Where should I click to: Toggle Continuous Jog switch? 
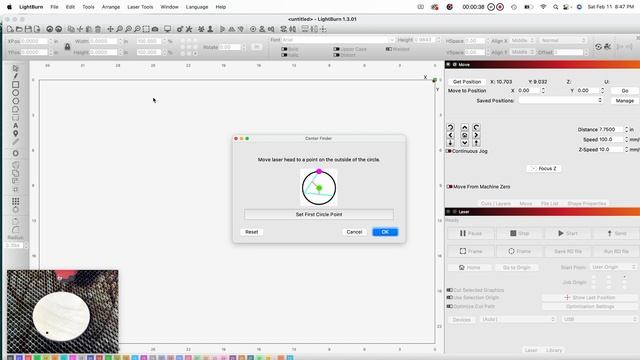[x=449, y=151]
